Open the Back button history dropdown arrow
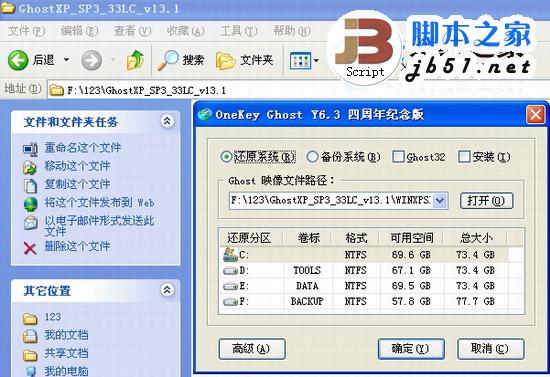 66,60
